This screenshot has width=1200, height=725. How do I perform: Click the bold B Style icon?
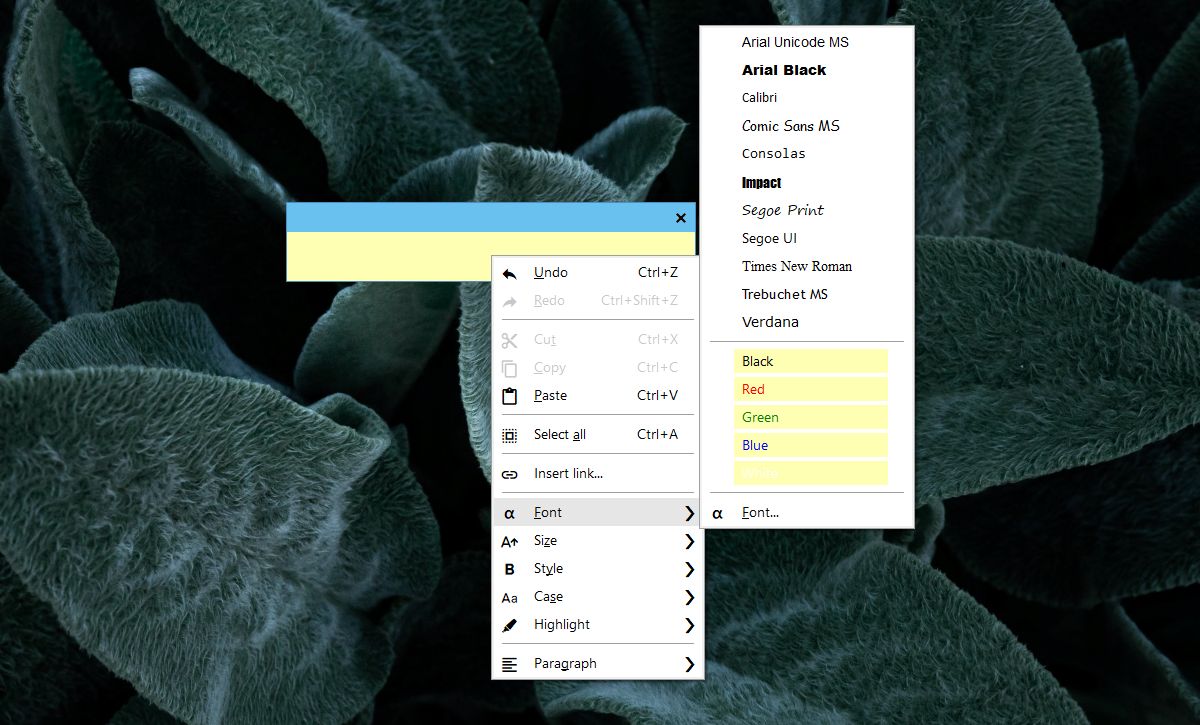[510, 569]
